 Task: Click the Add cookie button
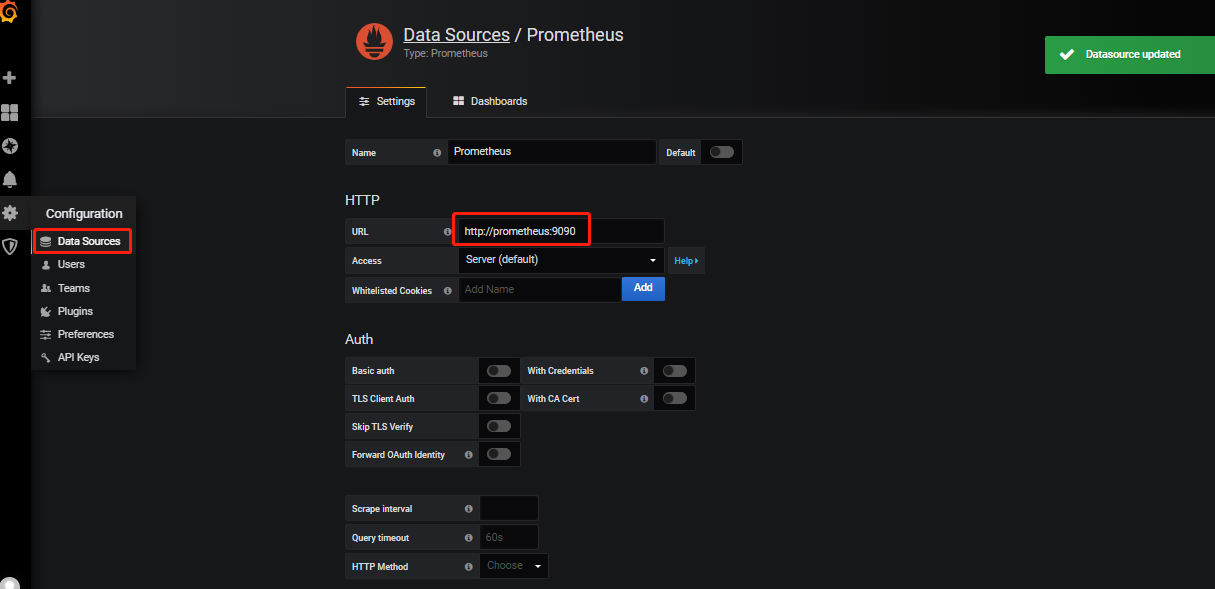643,288
